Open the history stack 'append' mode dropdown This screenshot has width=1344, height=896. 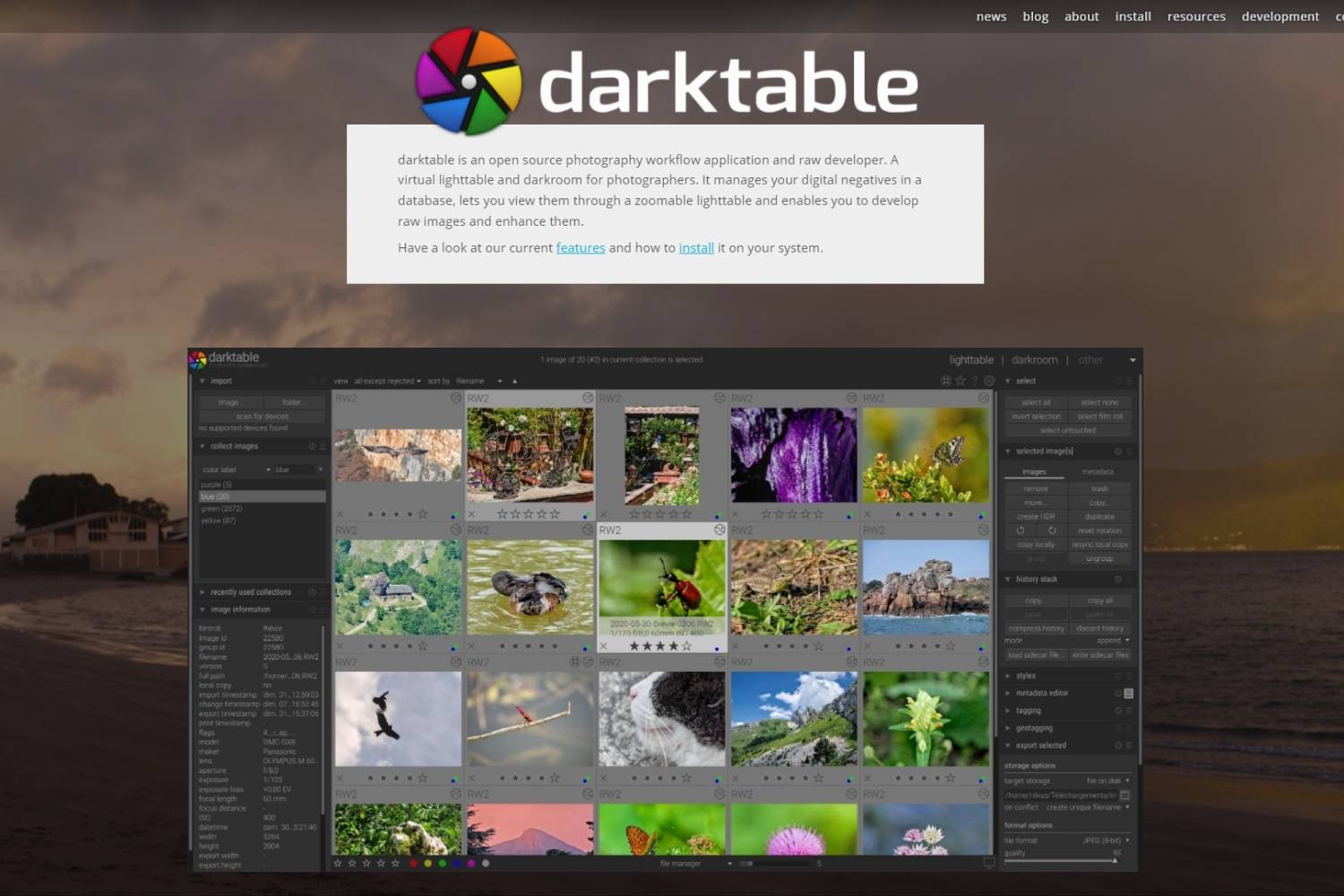coord(1112,641)
